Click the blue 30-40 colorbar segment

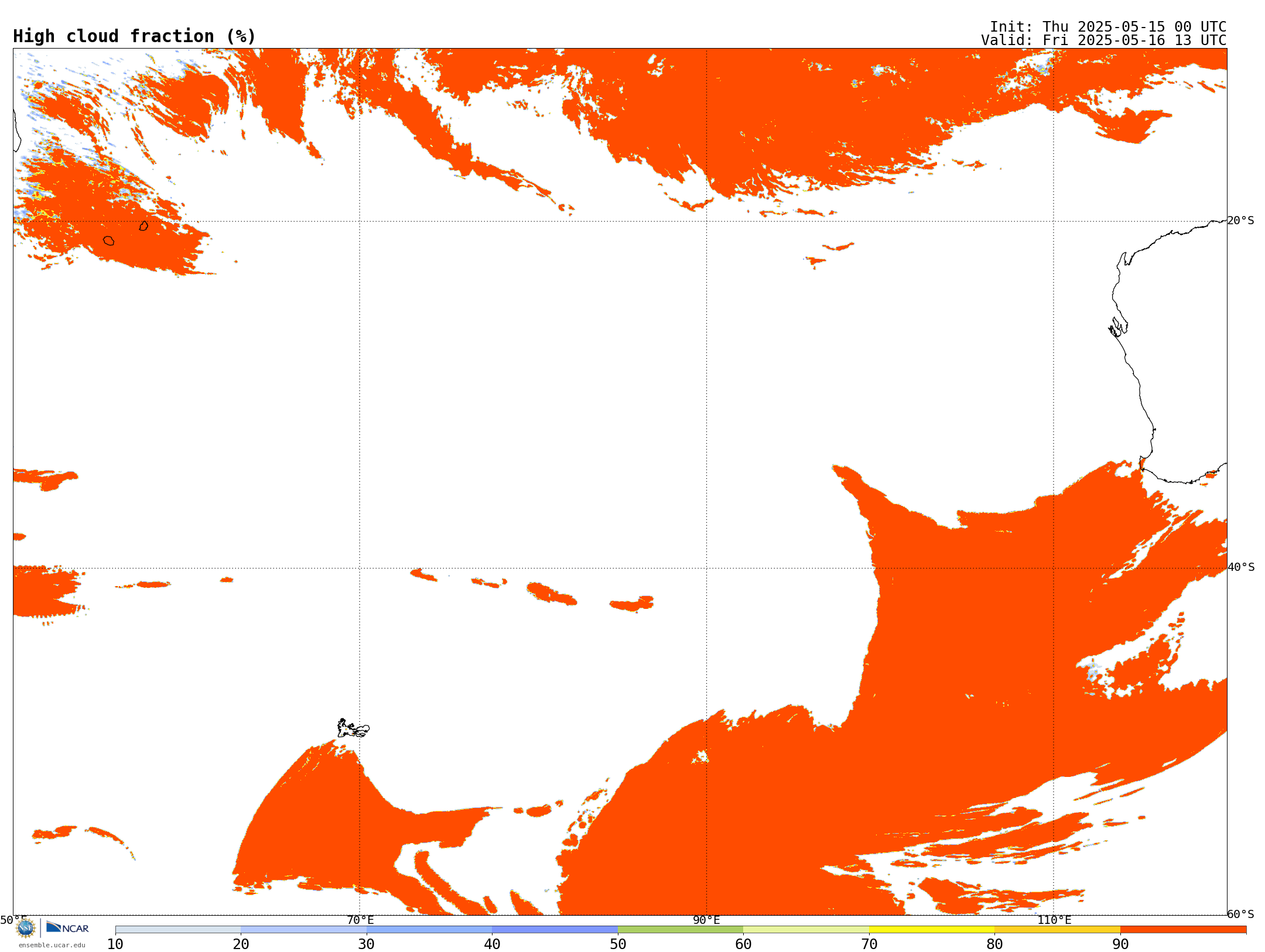coord(429,930)
